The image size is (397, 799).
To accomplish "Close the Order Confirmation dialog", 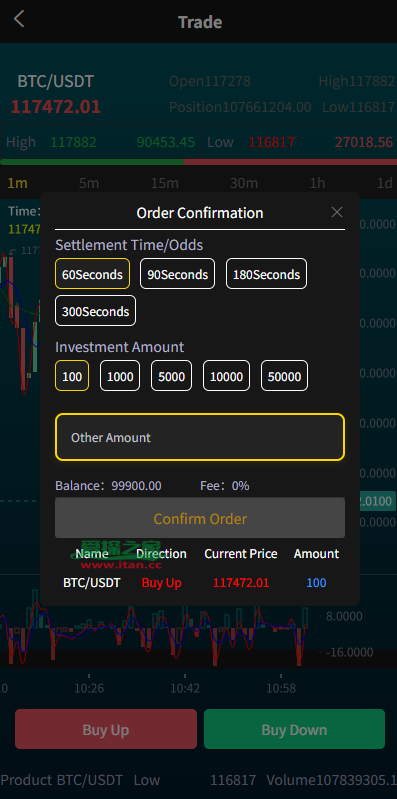I will [337, 212].
